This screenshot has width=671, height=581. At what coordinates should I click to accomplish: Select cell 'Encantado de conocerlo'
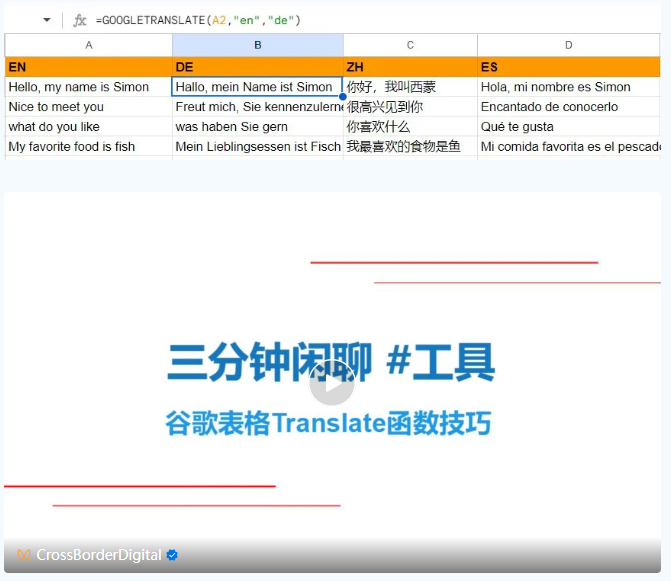point(568,107)
